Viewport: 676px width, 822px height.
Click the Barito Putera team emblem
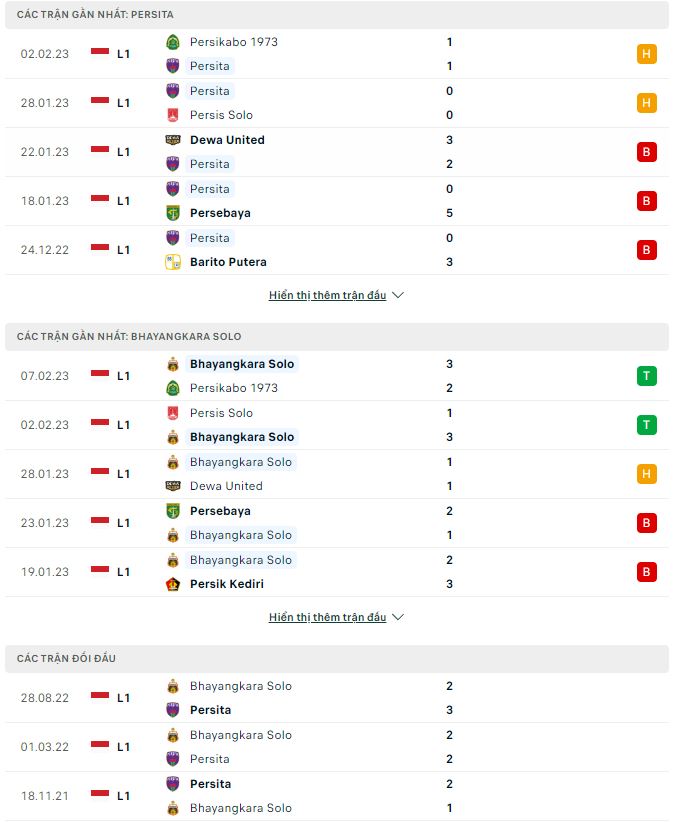175,262
